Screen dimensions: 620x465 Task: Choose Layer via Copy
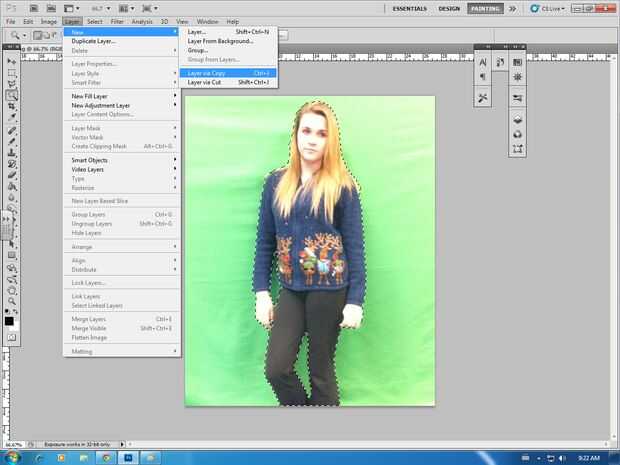[228, 73]
